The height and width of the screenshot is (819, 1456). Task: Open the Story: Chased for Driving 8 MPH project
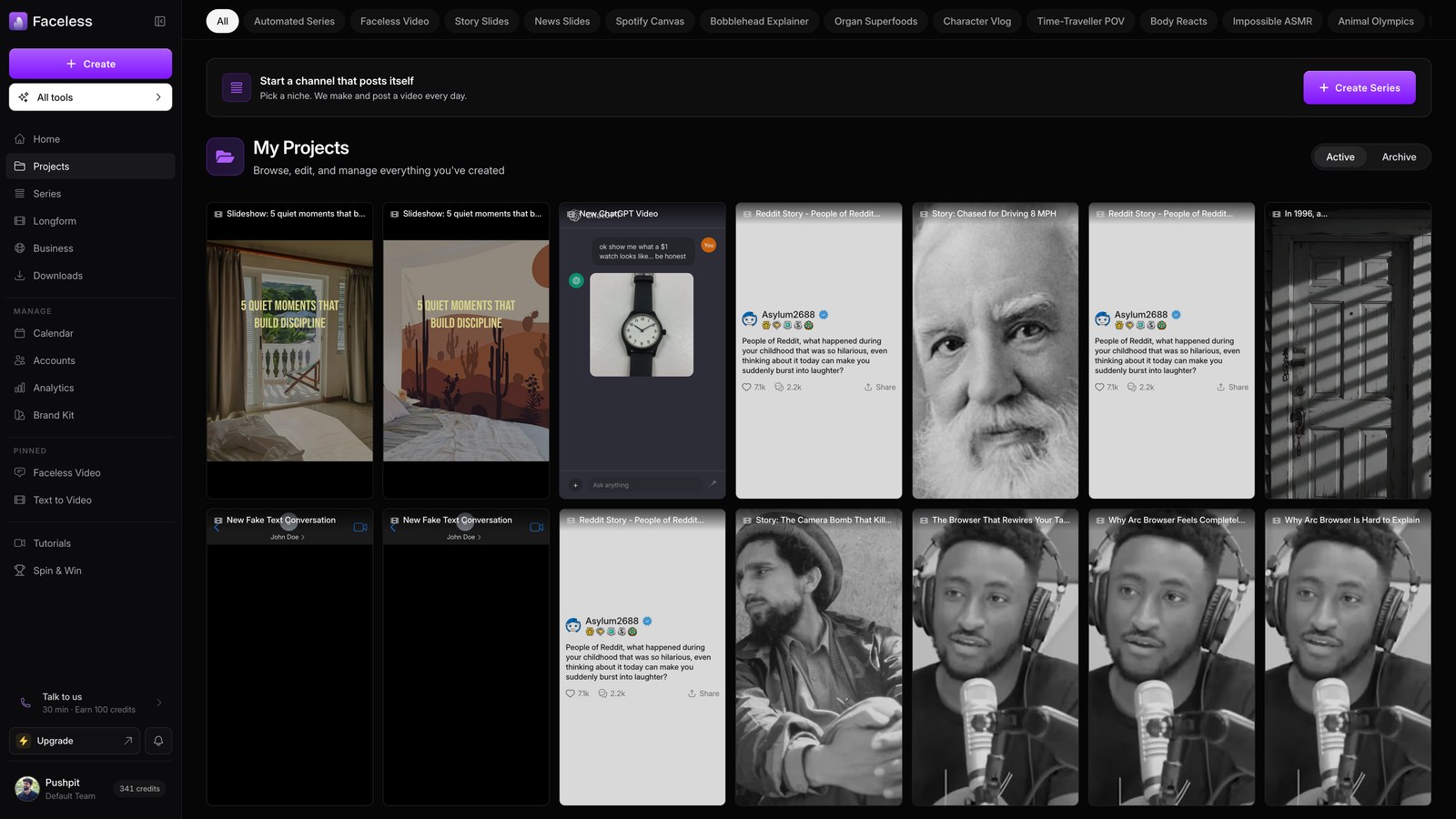point(996,350)
